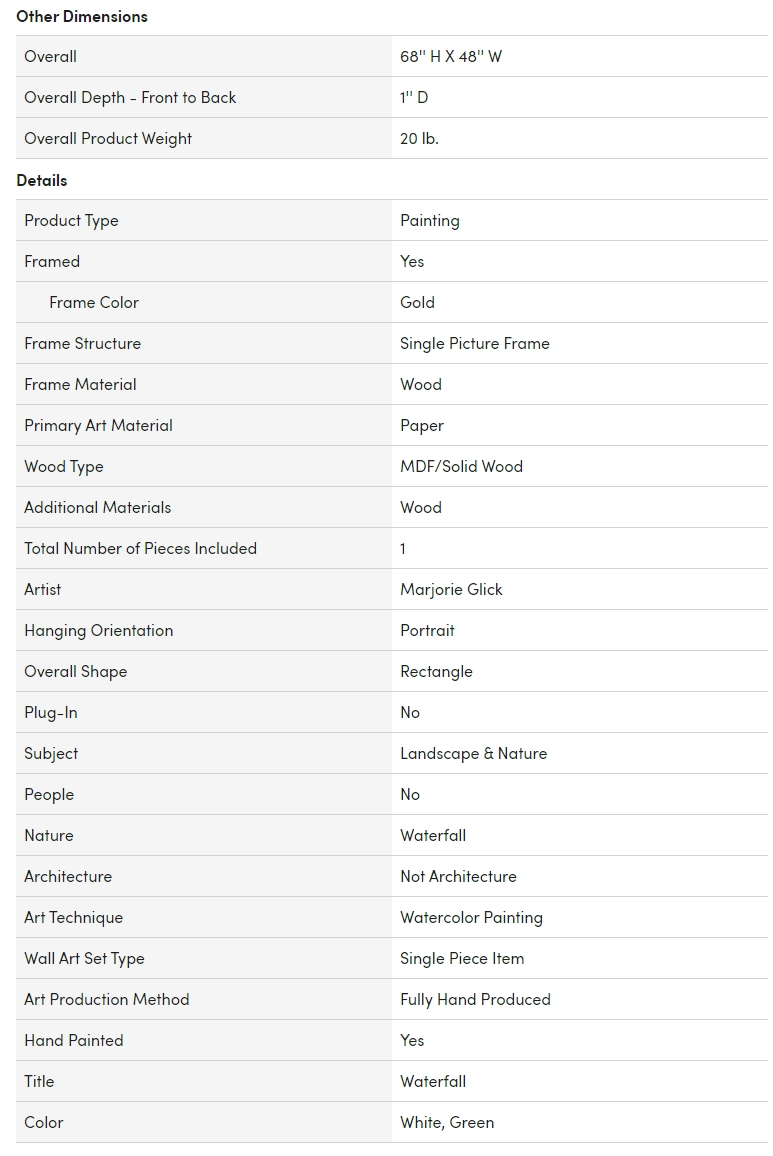Click the Fully Hand Produced value
The height and width of the screenshot is (1156, 773).
475,1000
